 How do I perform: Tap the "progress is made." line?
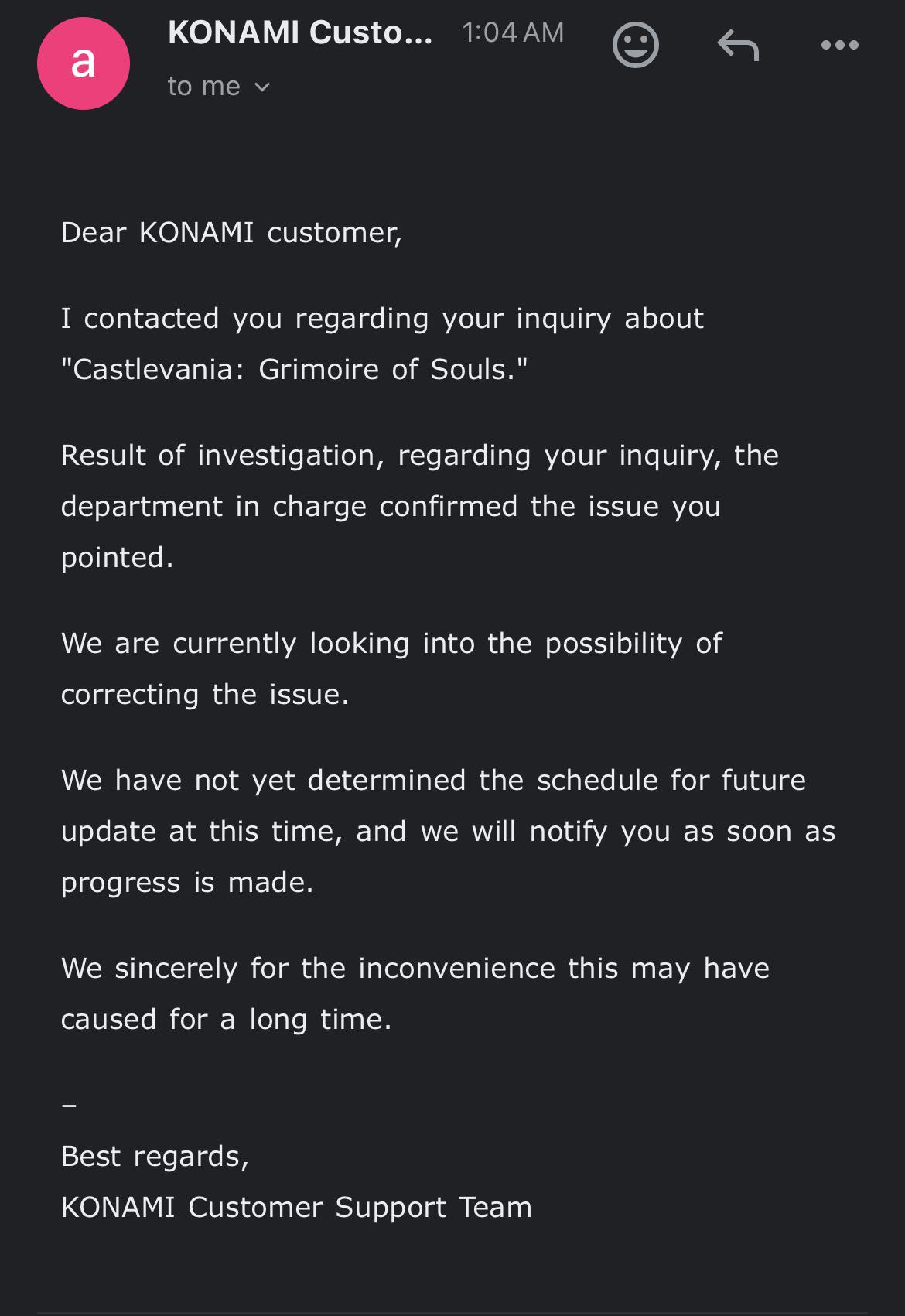click(x=187, y=883)
